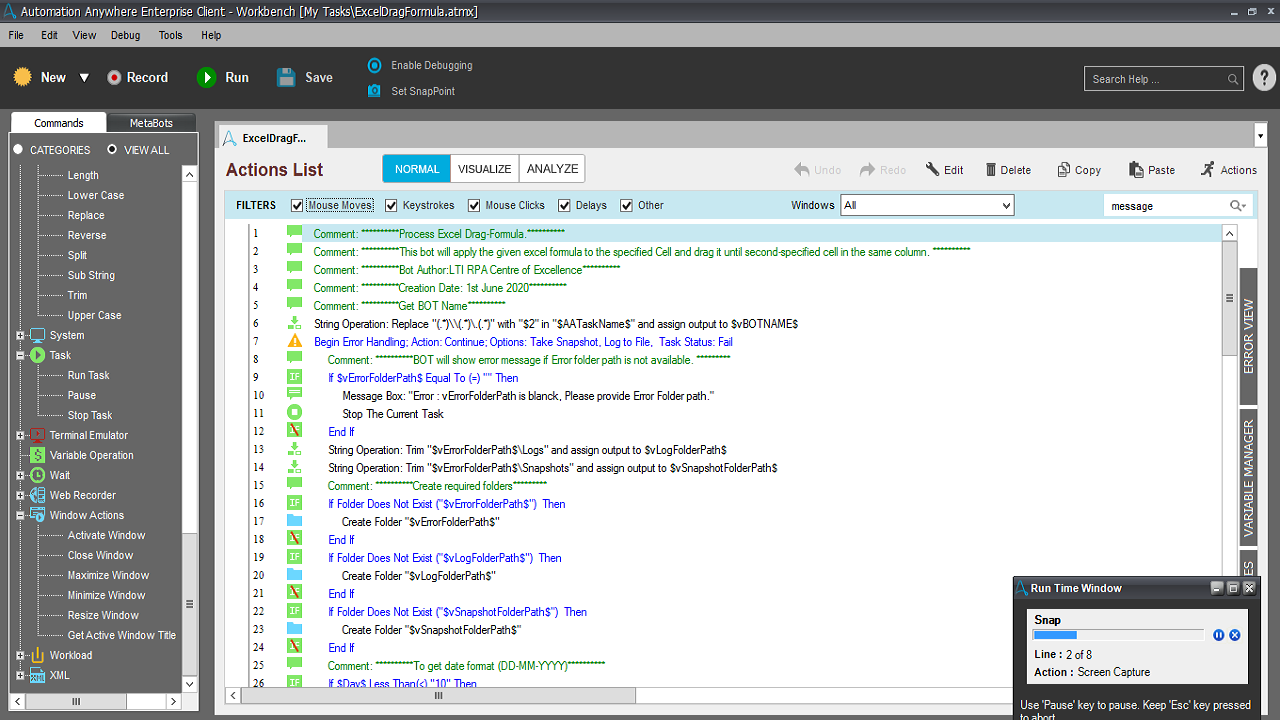Open the Actions toolbar button

1229,170
